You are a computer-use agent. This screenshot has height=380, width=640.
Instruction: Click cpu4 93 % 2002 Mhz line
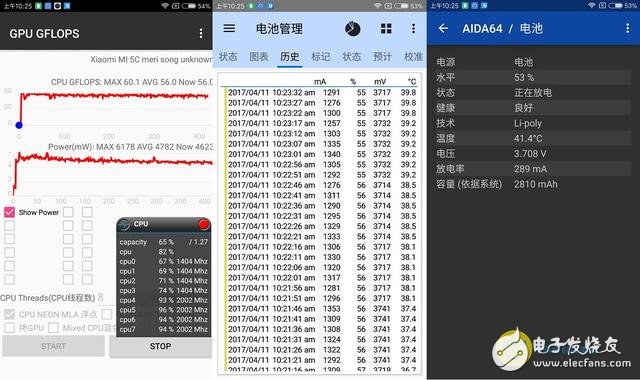click(164, 300)
